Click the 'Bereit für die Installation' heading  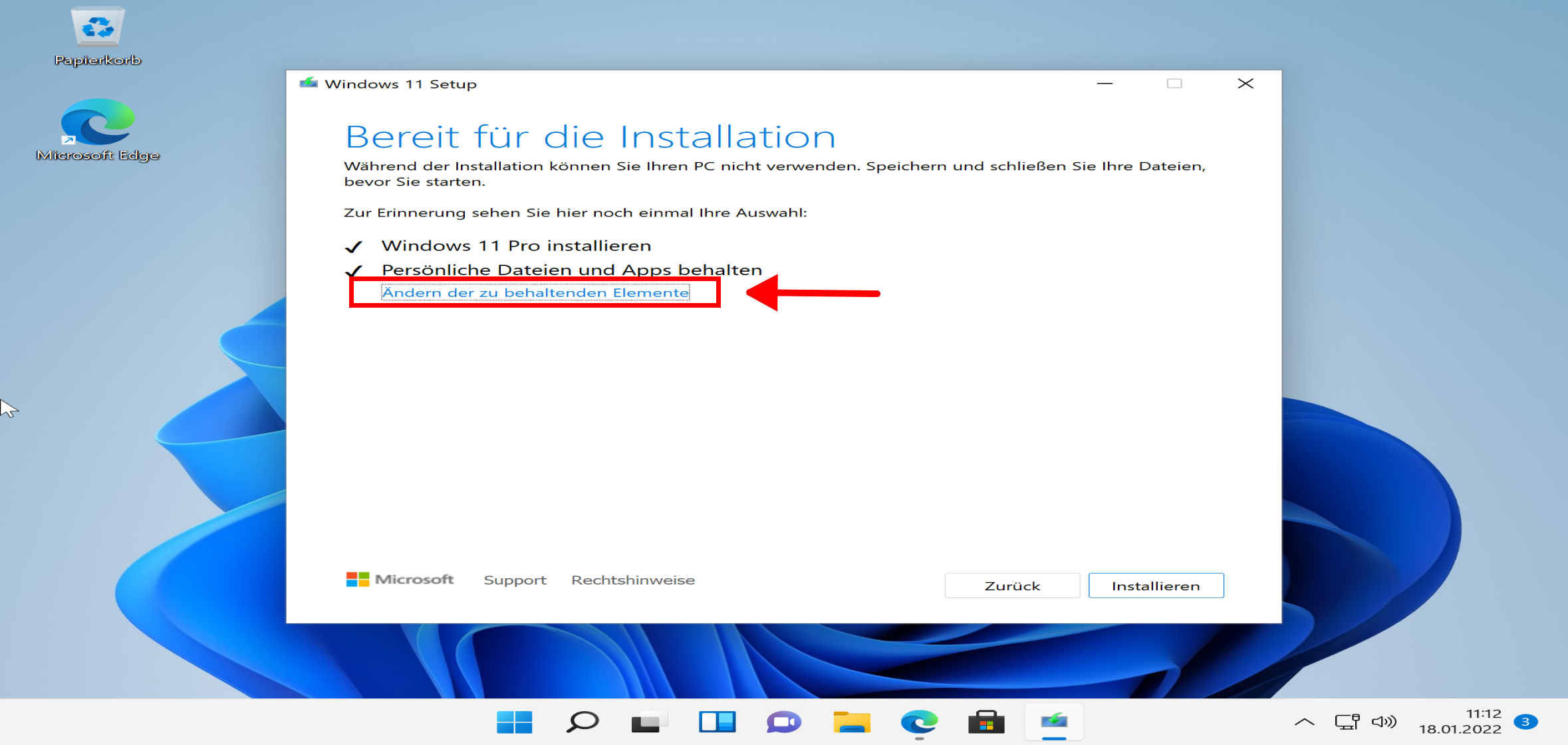click(590, 137)
